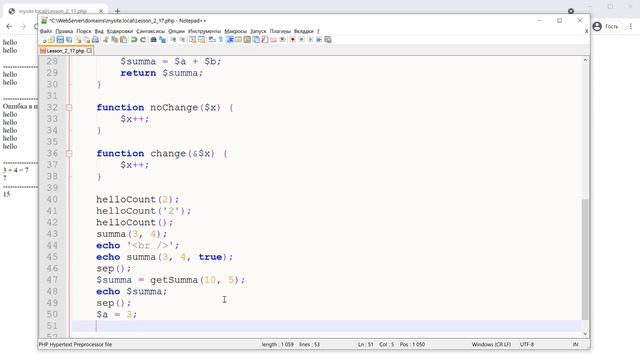Open the Кодировки menu
Image resolution: width=640 pixels, height=360 pixels.
pyautogui.click(x=120, y=31)
